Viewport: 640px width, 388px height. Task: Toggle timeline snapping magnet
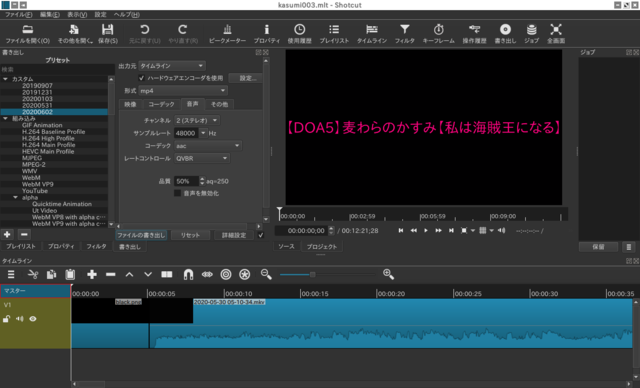pyautogui.click(x=188, y=275)
